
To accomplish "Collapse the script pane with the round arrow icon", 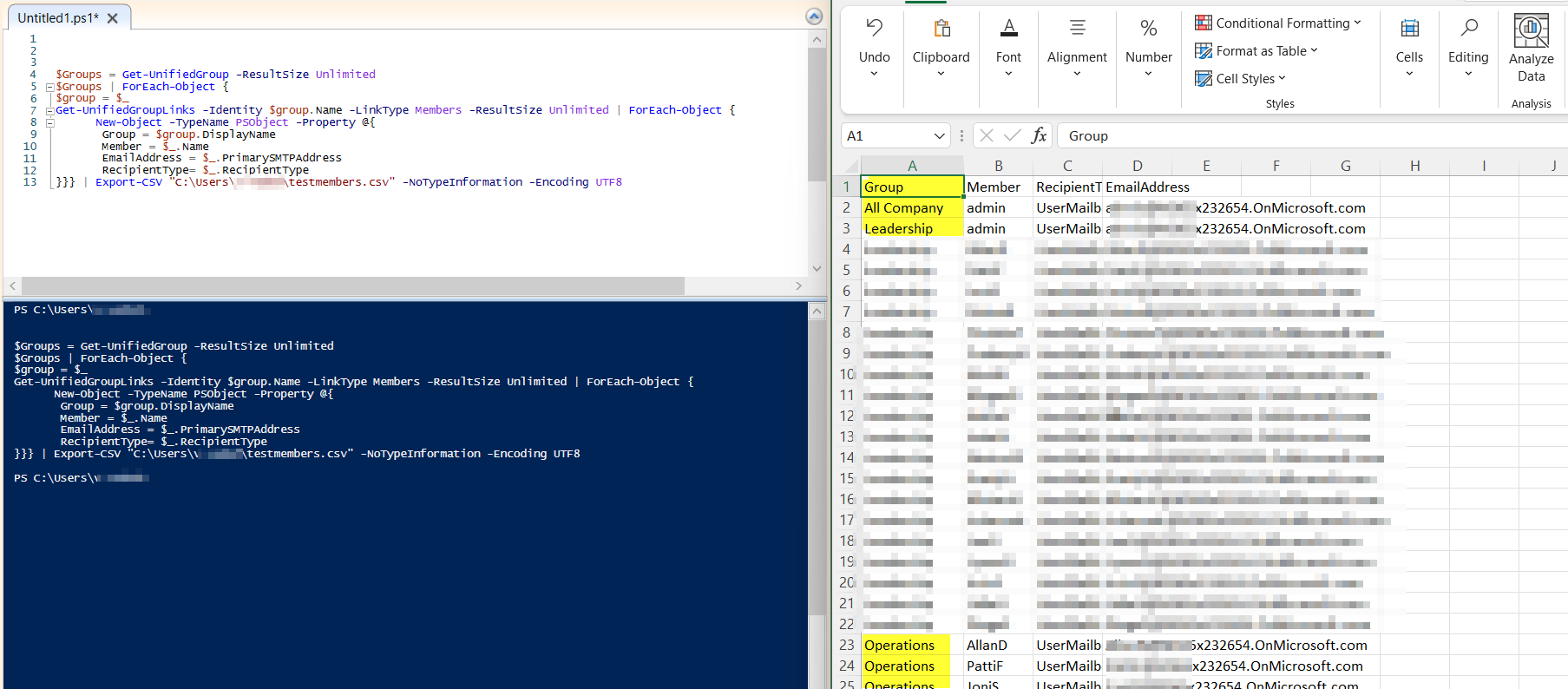I will [814, 16].
